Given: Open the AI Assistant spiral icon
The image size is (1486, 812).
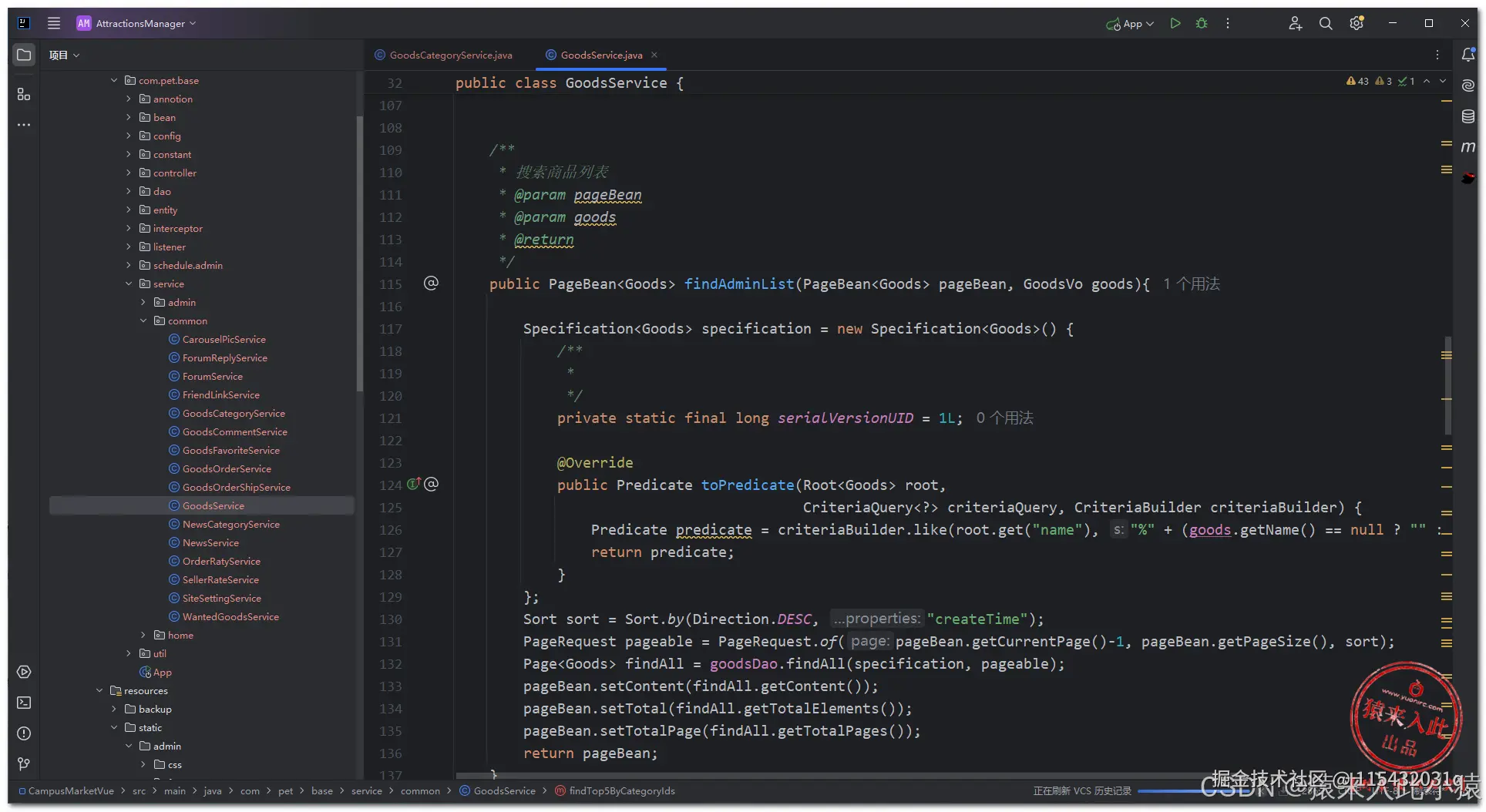Looking at the screenshot, I should pos(1468,86).
